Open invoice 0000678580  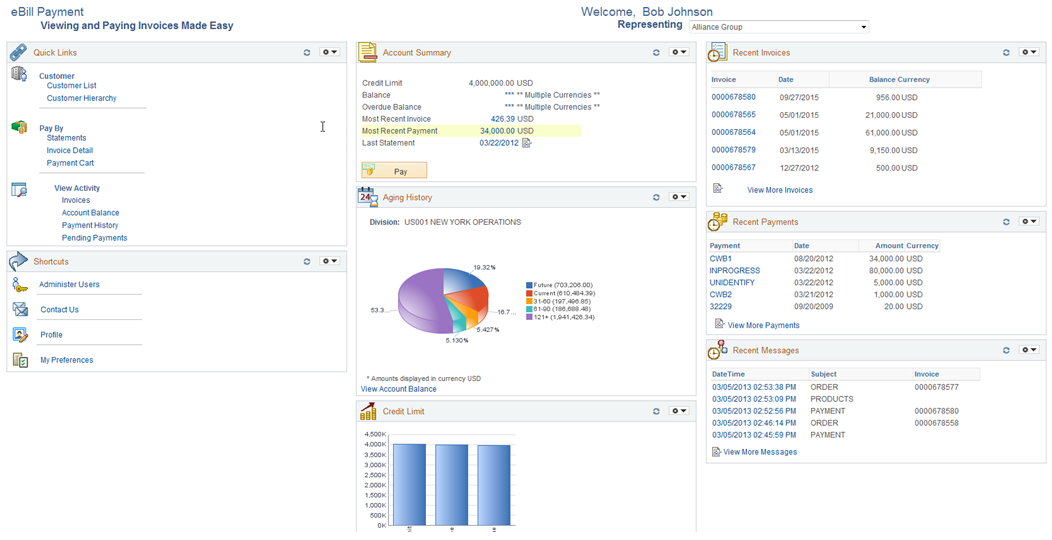click(x=733, y=97)
